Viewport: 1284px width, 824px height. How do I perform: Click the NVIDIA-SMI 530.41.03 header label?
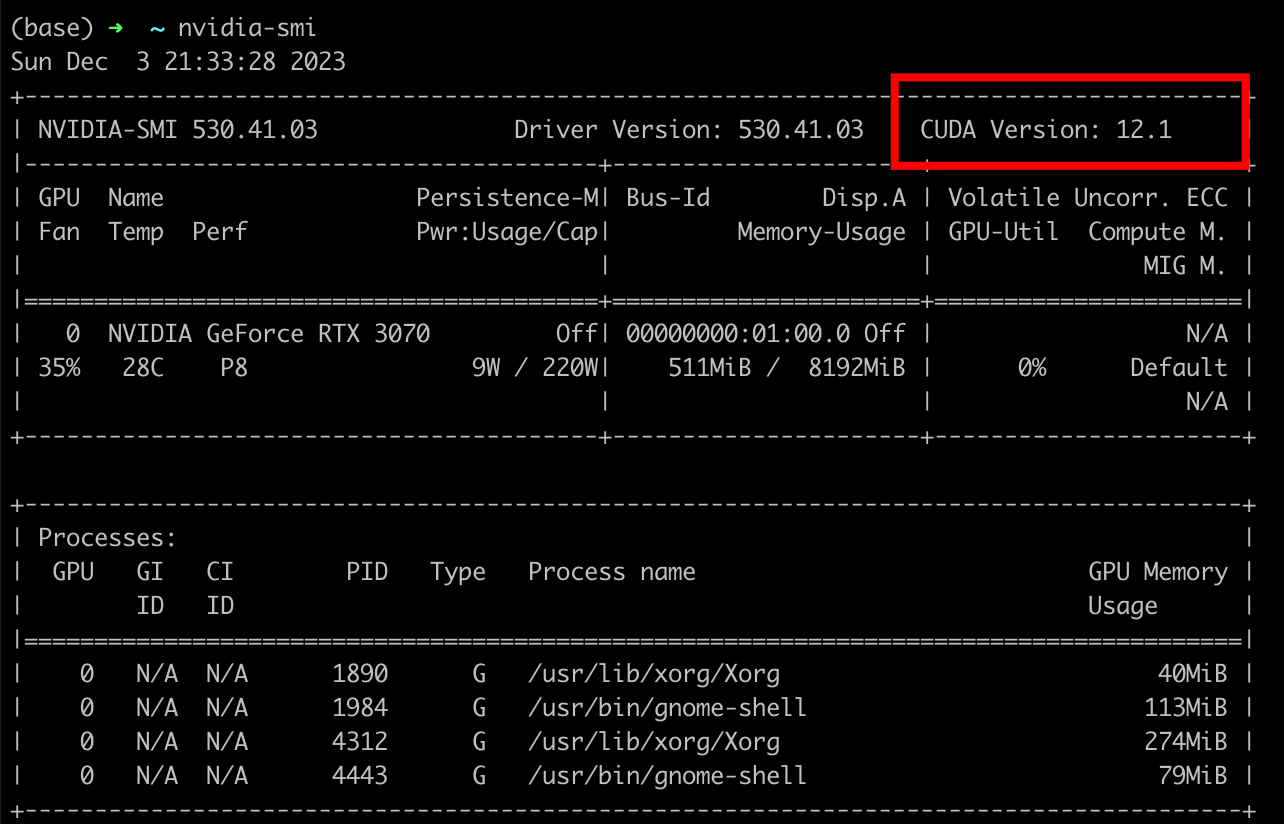[x=177, y=130]
